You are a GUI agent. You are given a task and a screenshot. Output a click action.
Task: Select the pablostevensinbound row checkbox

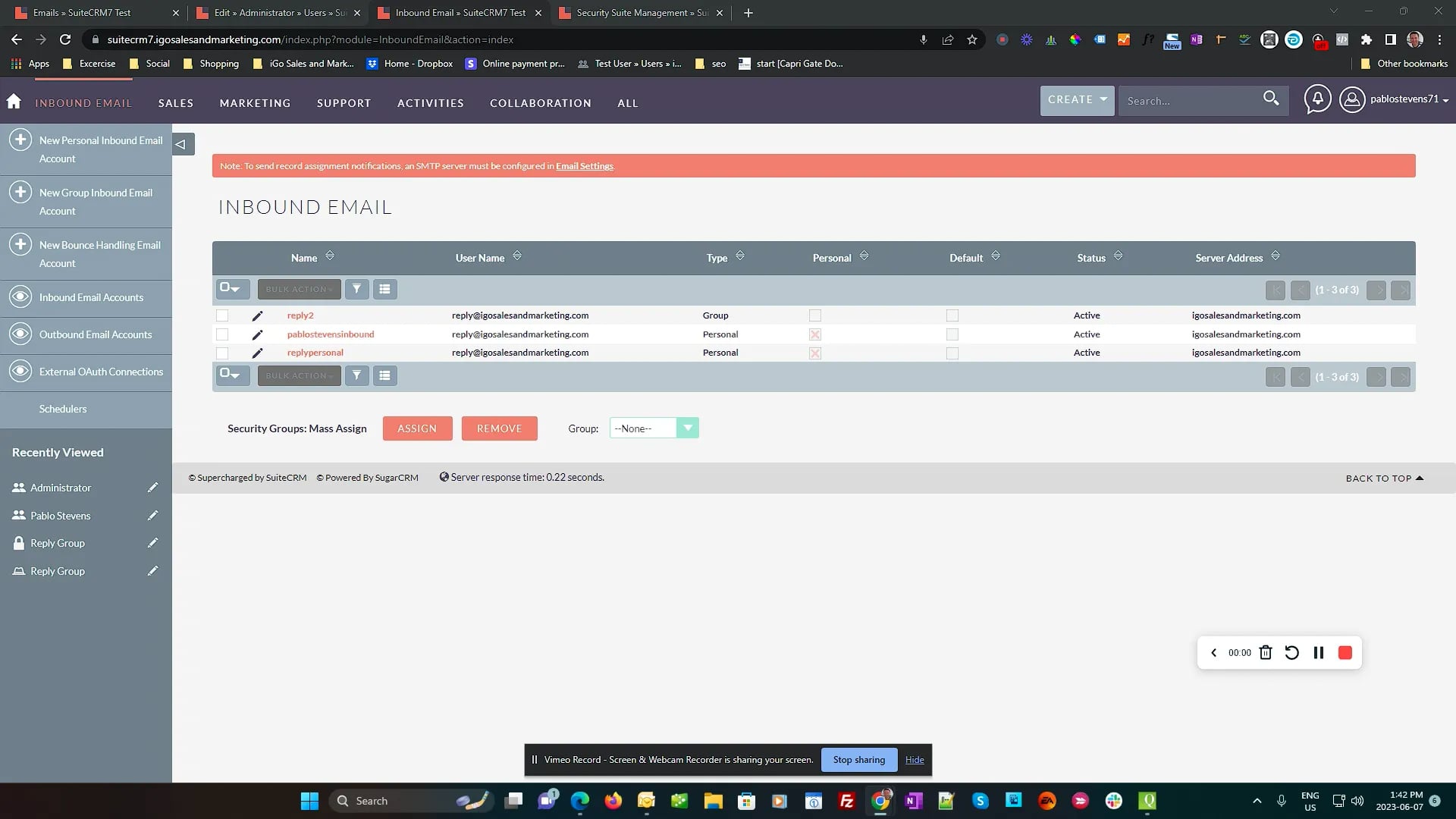[222, 334]
